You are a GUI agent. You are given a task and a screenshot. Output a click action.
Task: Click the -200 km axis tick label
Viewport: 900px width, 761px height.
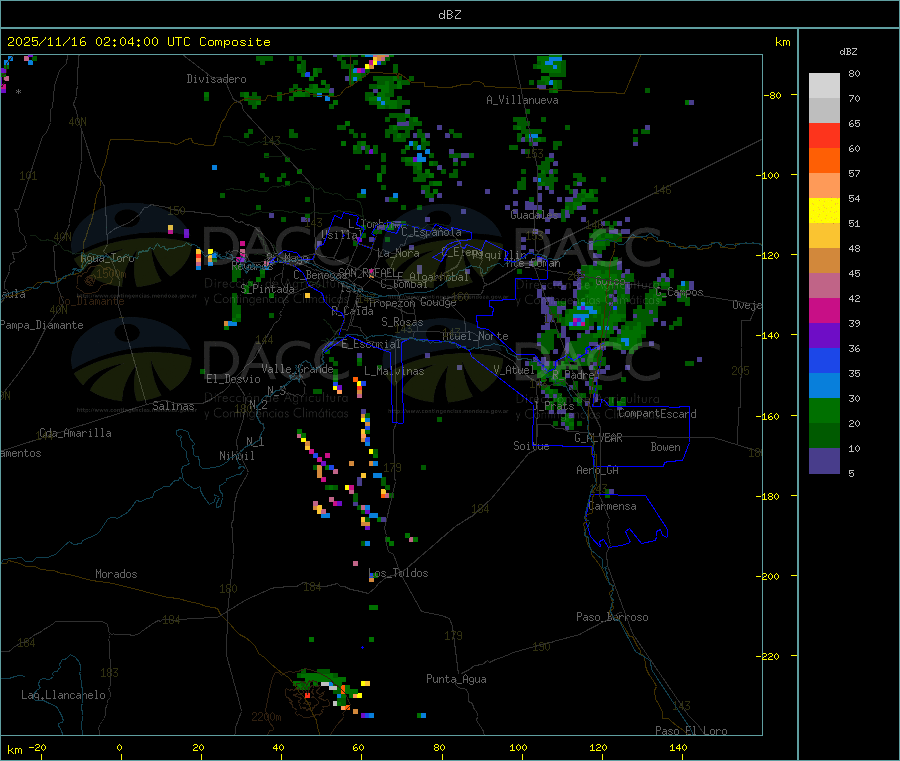pos(767,576)
